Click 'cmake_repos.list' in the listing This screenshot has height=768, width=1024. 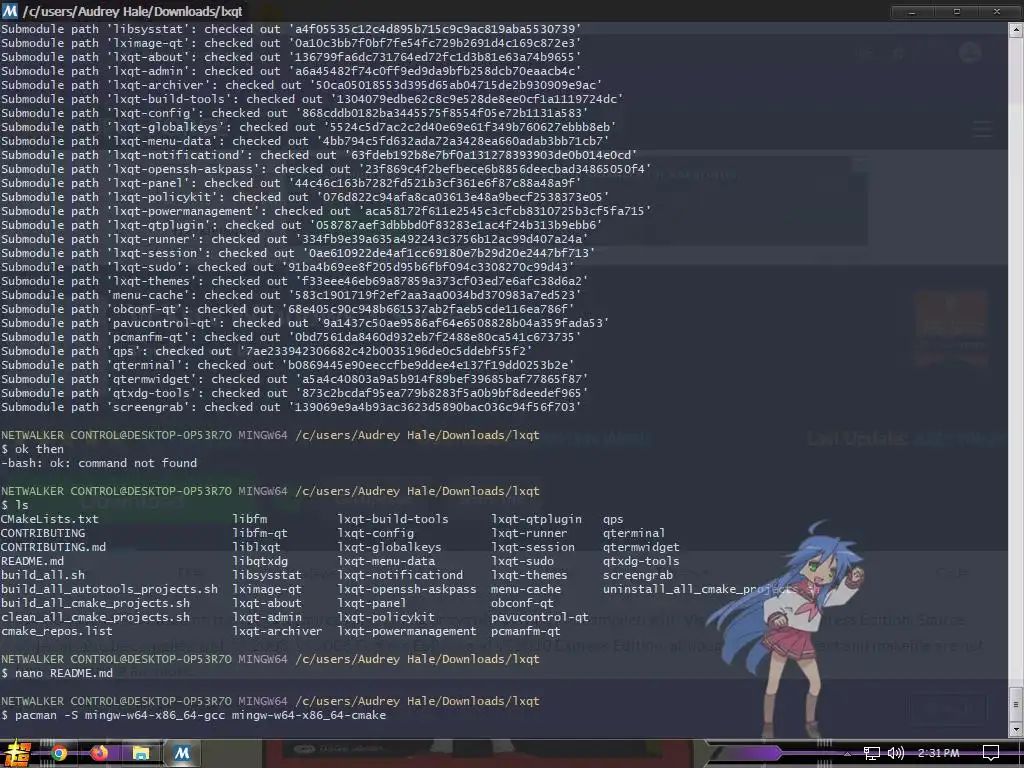pos(56,632)
